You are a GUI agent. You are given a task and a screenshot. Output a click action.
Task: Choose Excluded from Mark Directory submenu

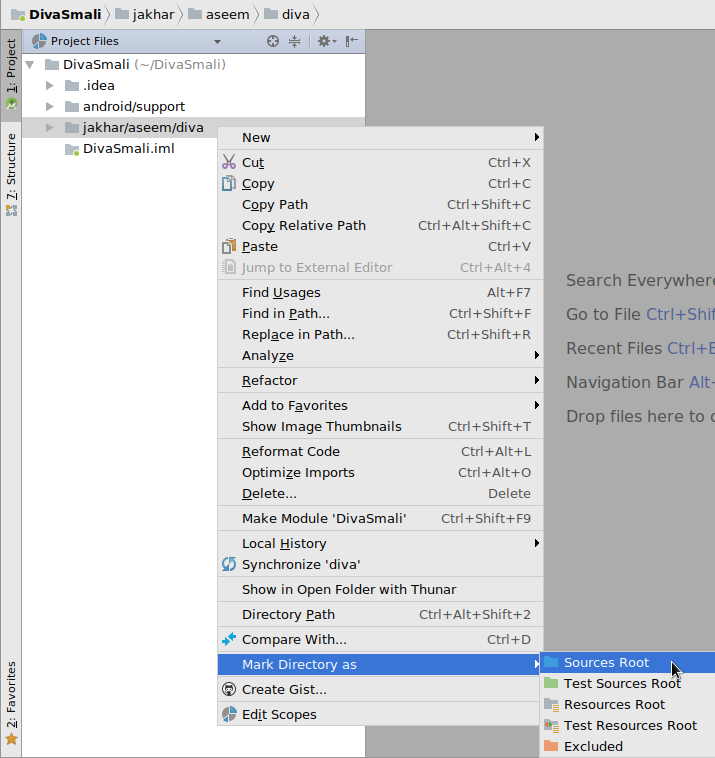point(593,746)
